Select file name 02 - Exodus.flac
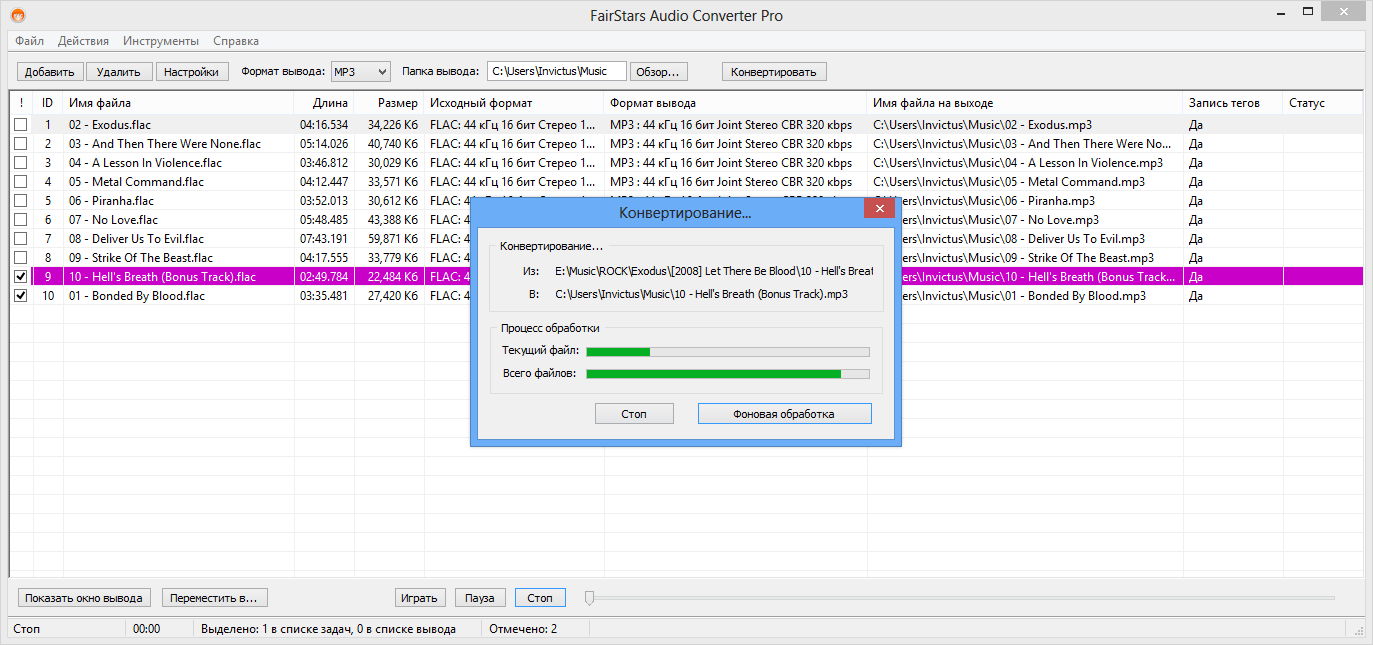Screen dimensions: 1373x645 [110, 125]
